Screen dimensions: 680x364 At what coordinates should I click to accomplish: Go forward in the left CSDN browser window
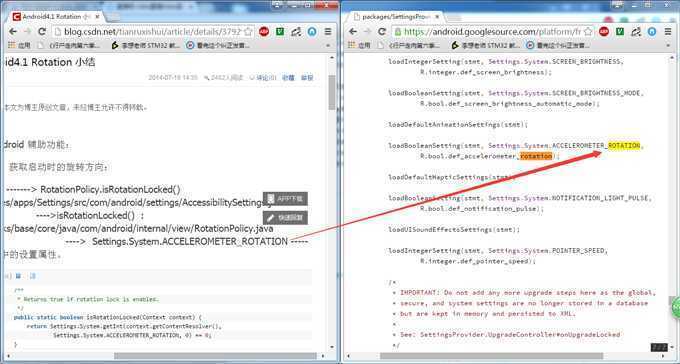[27, 31]
